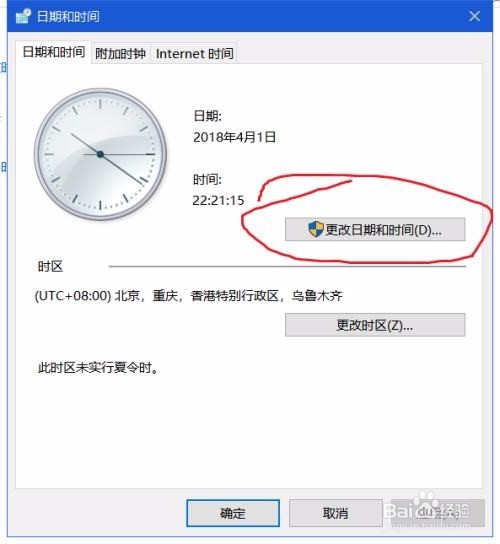Click the 日期: label
This screenshot has width=500, height=544.
207,116
